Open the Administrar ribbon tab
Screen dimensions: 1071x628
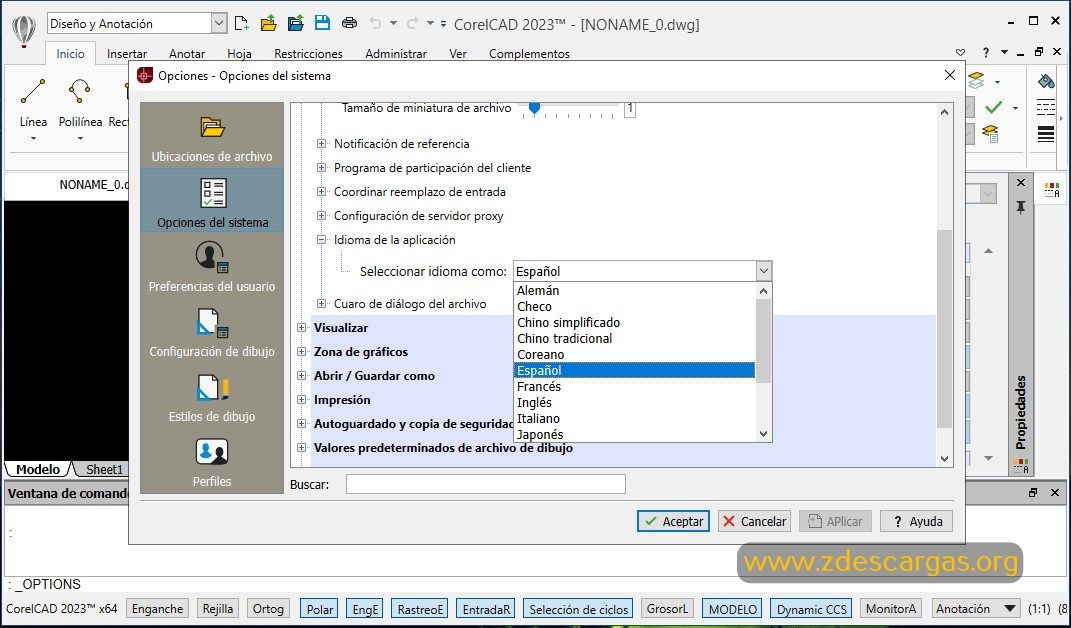(x=396, y=53)
